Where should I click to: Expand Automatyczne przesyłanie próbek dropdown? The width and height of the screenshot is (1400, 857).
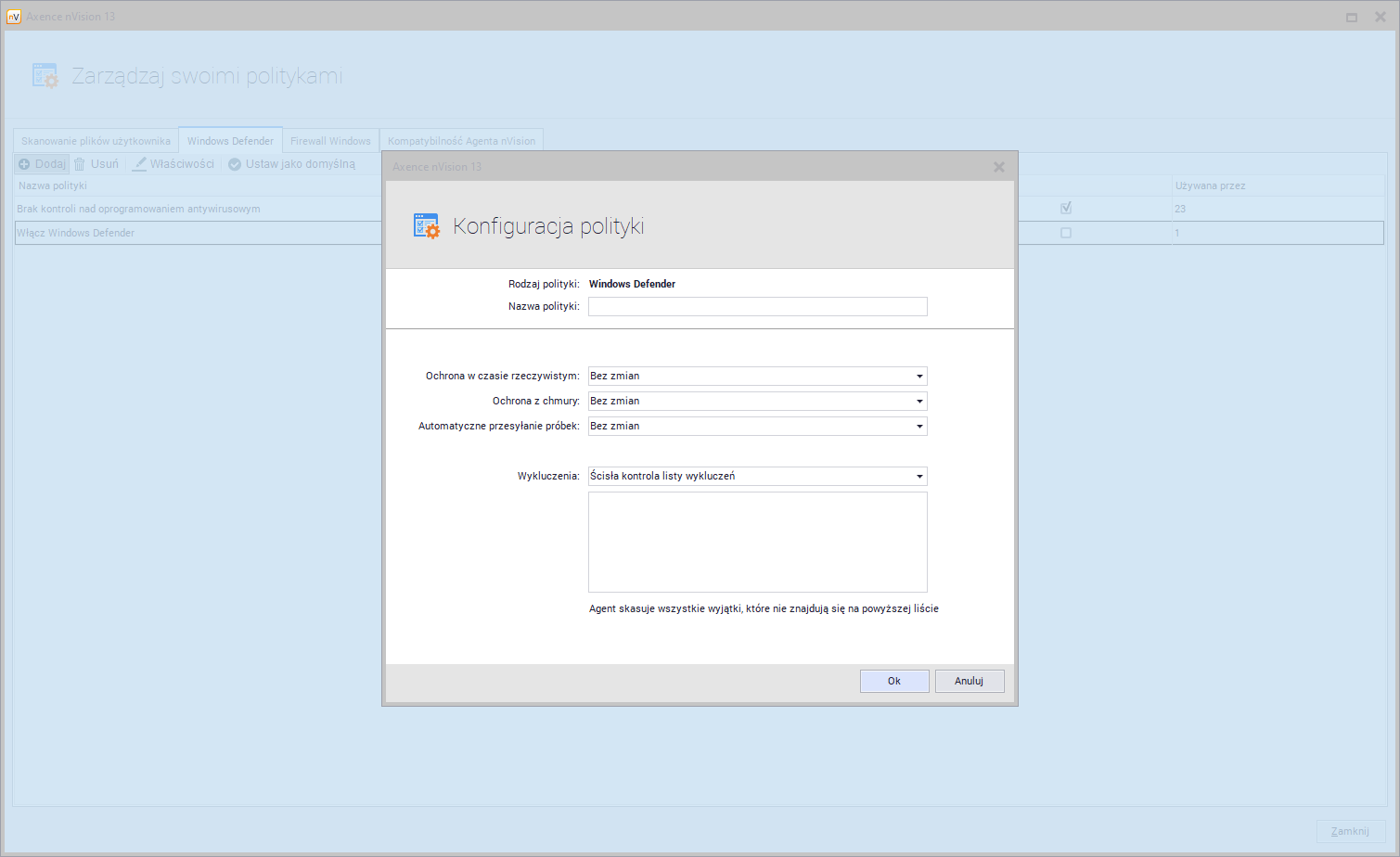[919, 427]
